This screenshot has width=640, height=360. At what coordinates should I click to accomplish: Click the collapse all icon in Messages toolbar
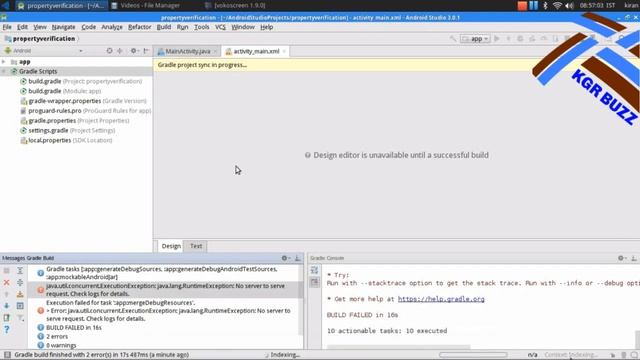tap(20, 282)
